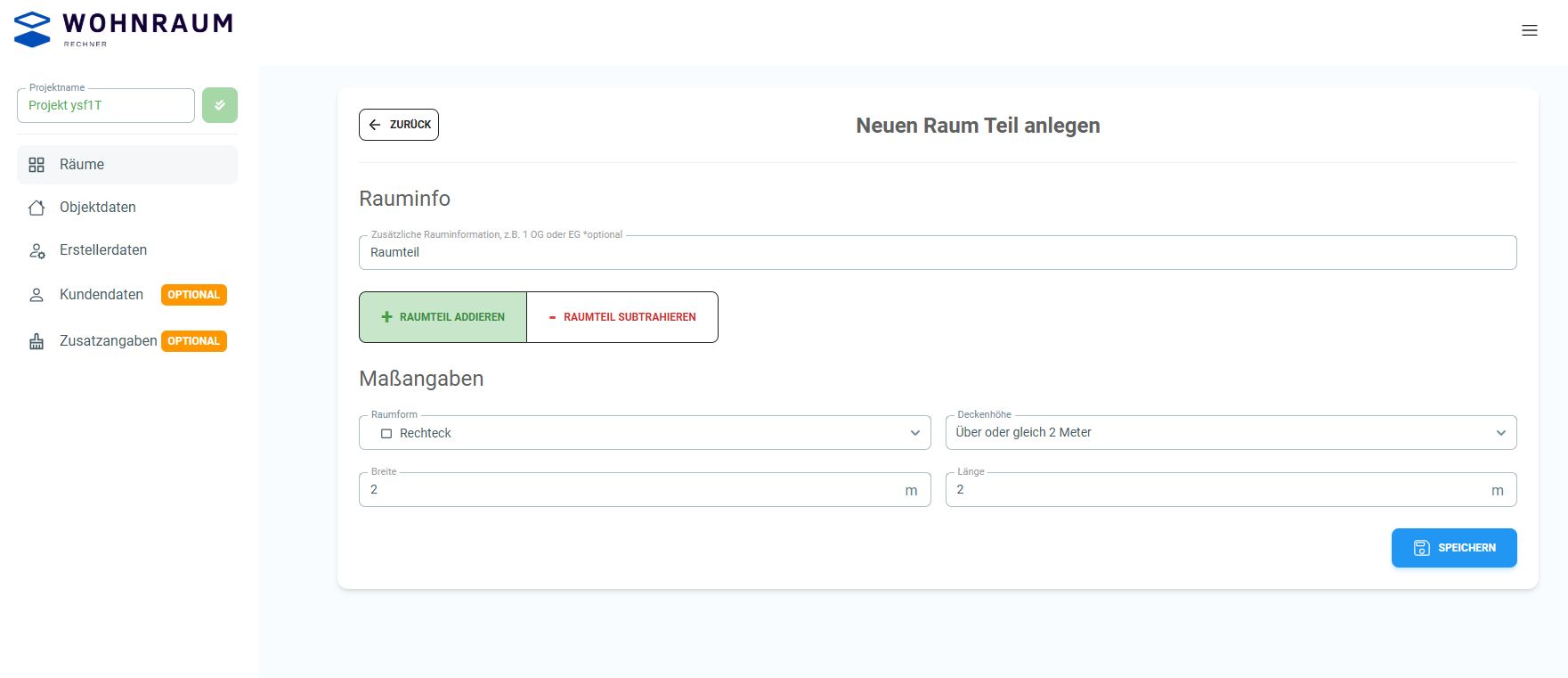Go to Erstellerdaten section
The height and width of the screenshot is (678, 1568).
127,250
